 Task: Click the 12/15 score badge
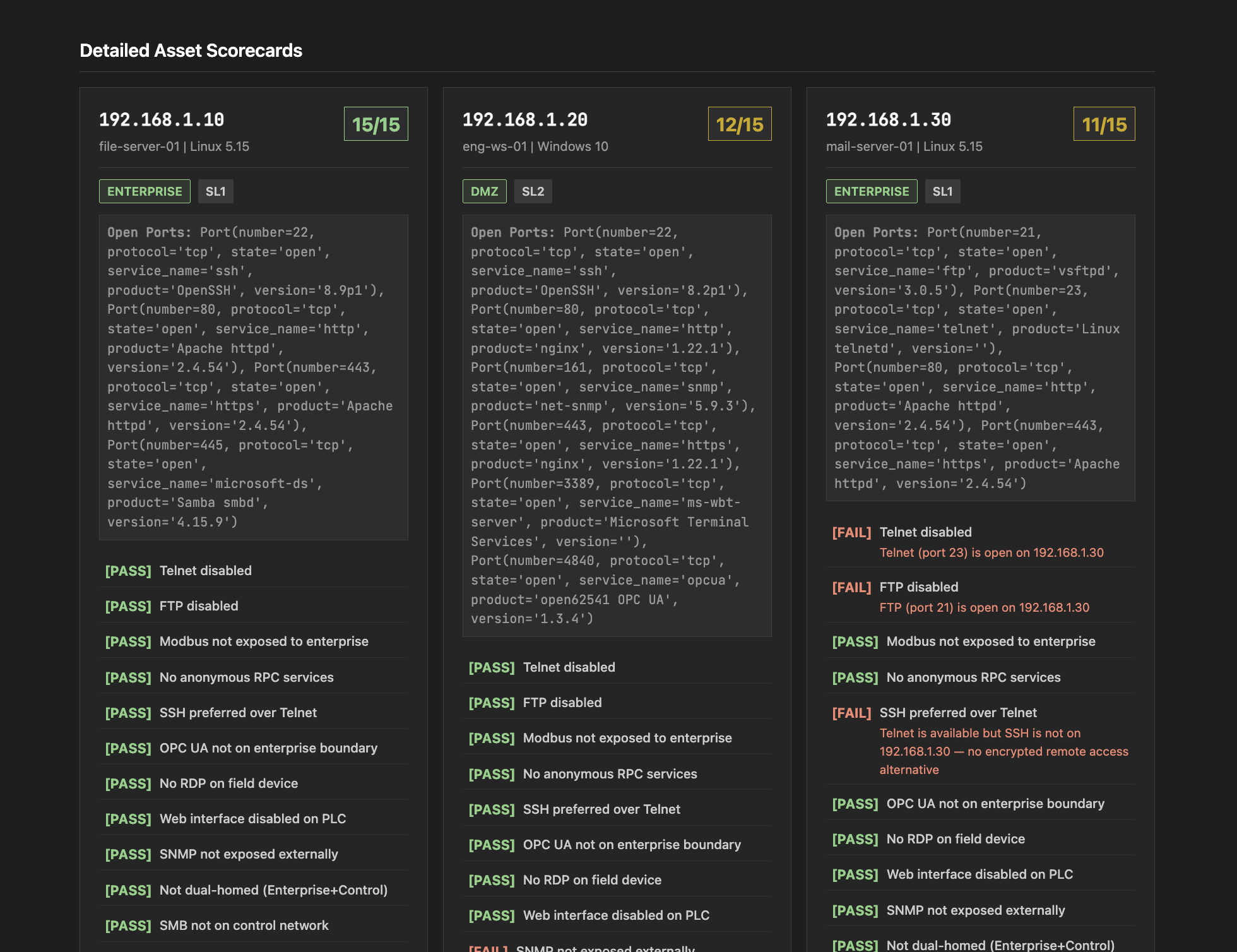tap(740, 124)
